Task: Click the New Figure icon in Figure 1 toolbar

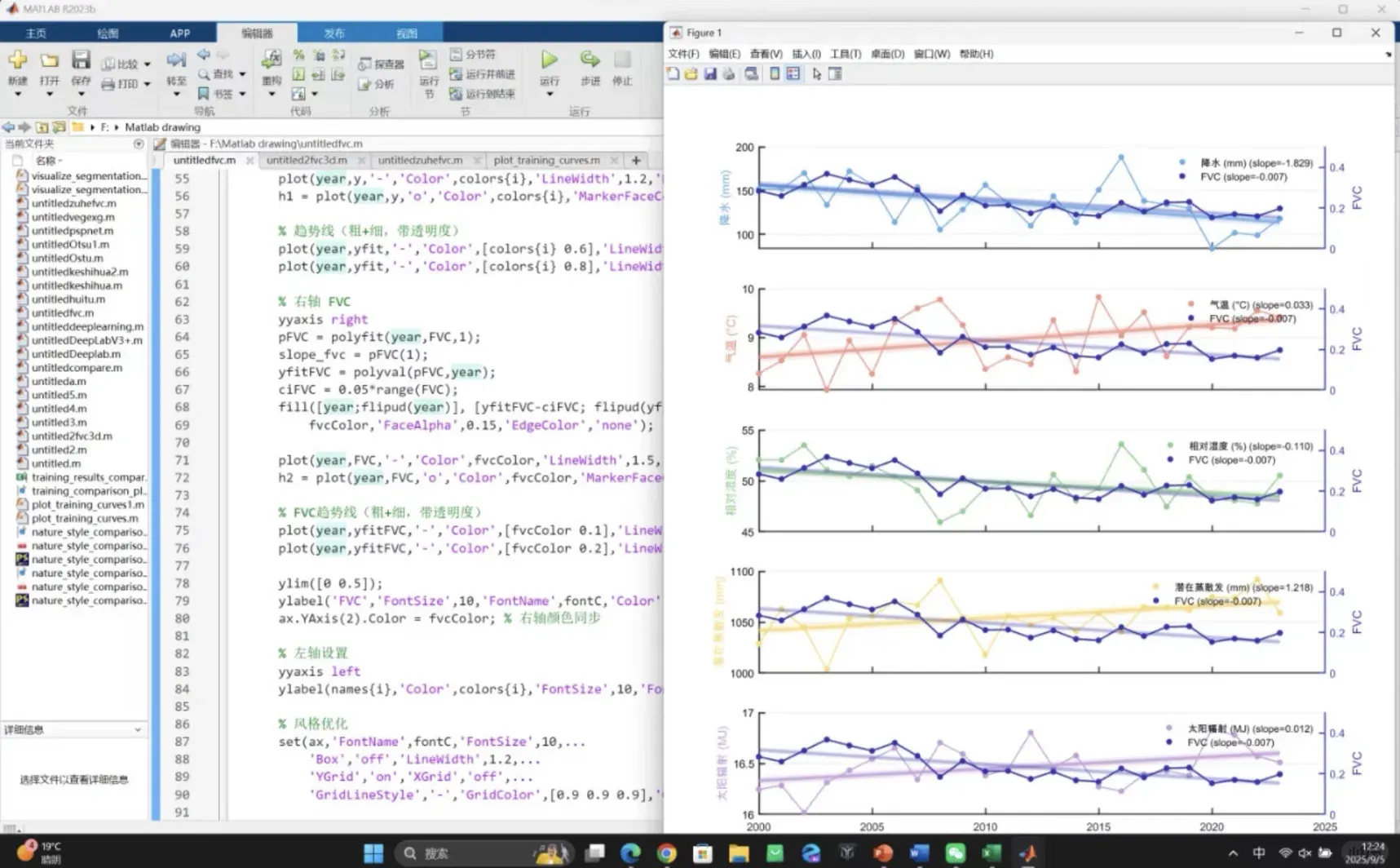Action: (673, 74)
